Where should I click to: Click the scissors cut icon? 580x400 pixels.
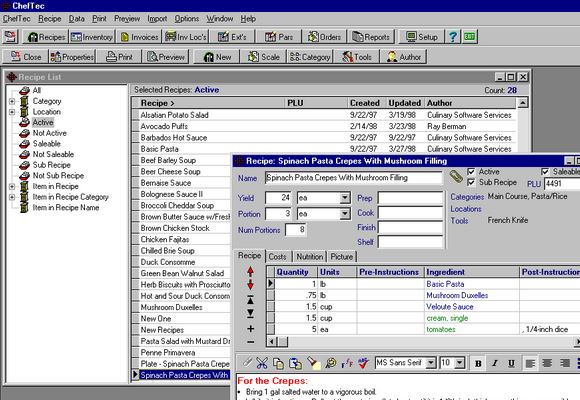[262, 363]
